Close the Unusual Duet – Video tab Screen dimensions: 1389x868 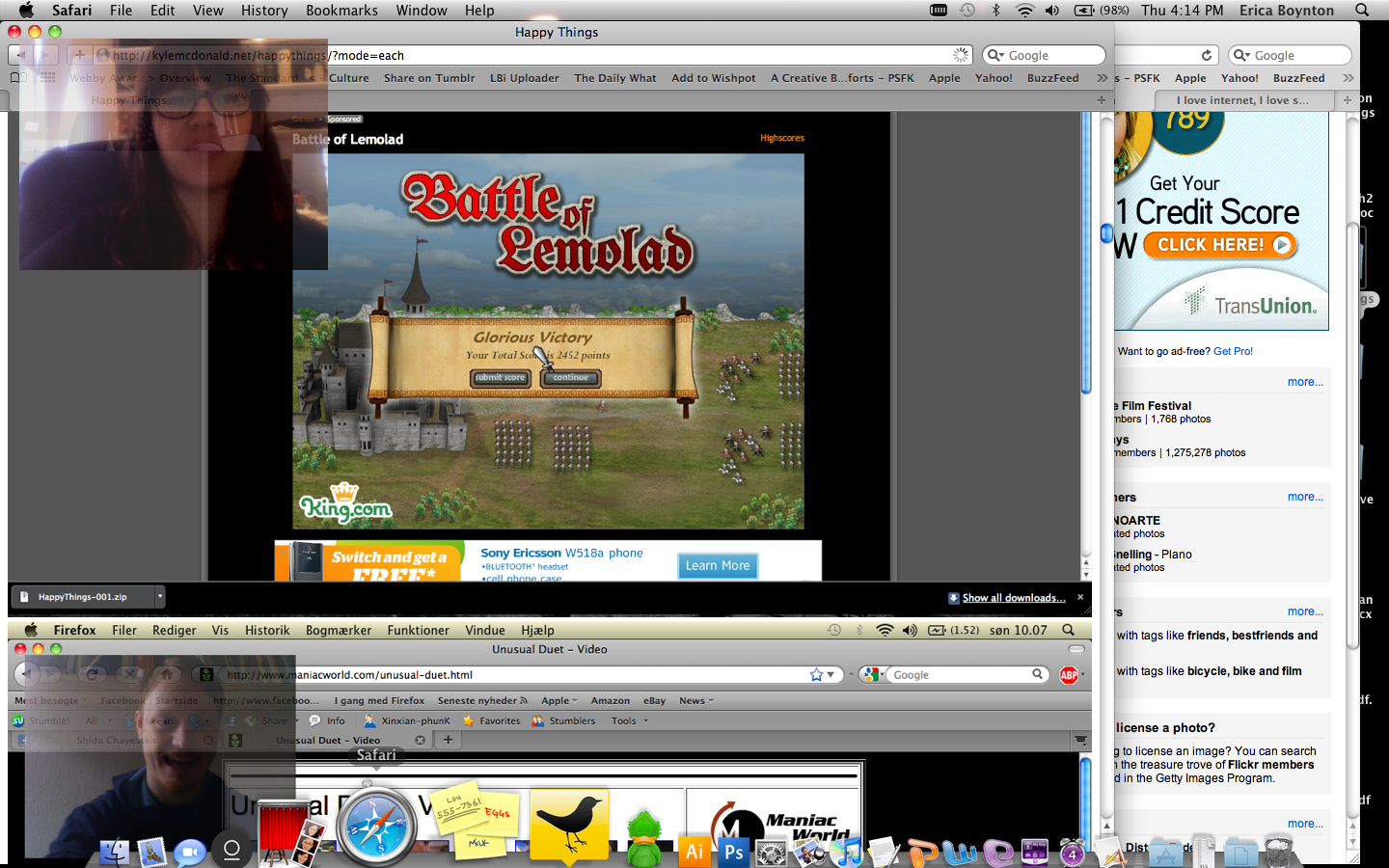click(x=420, y=740)
